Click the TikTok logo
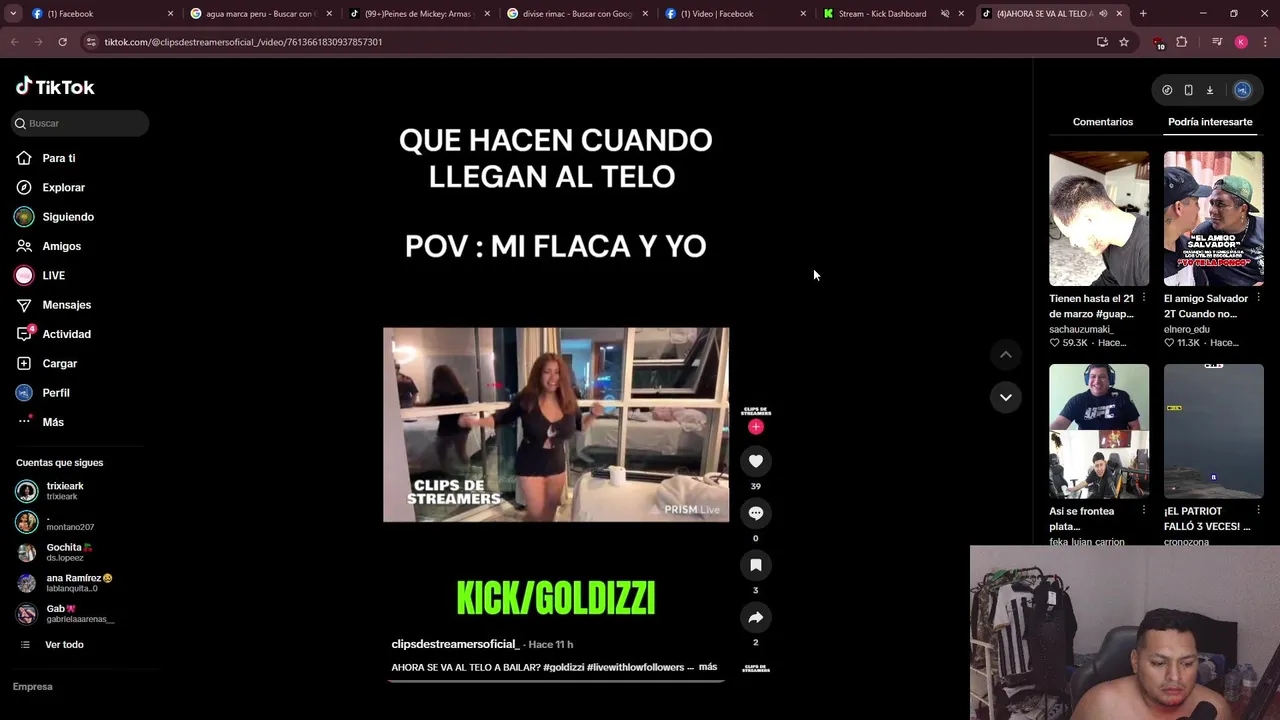 pos(55,87)
